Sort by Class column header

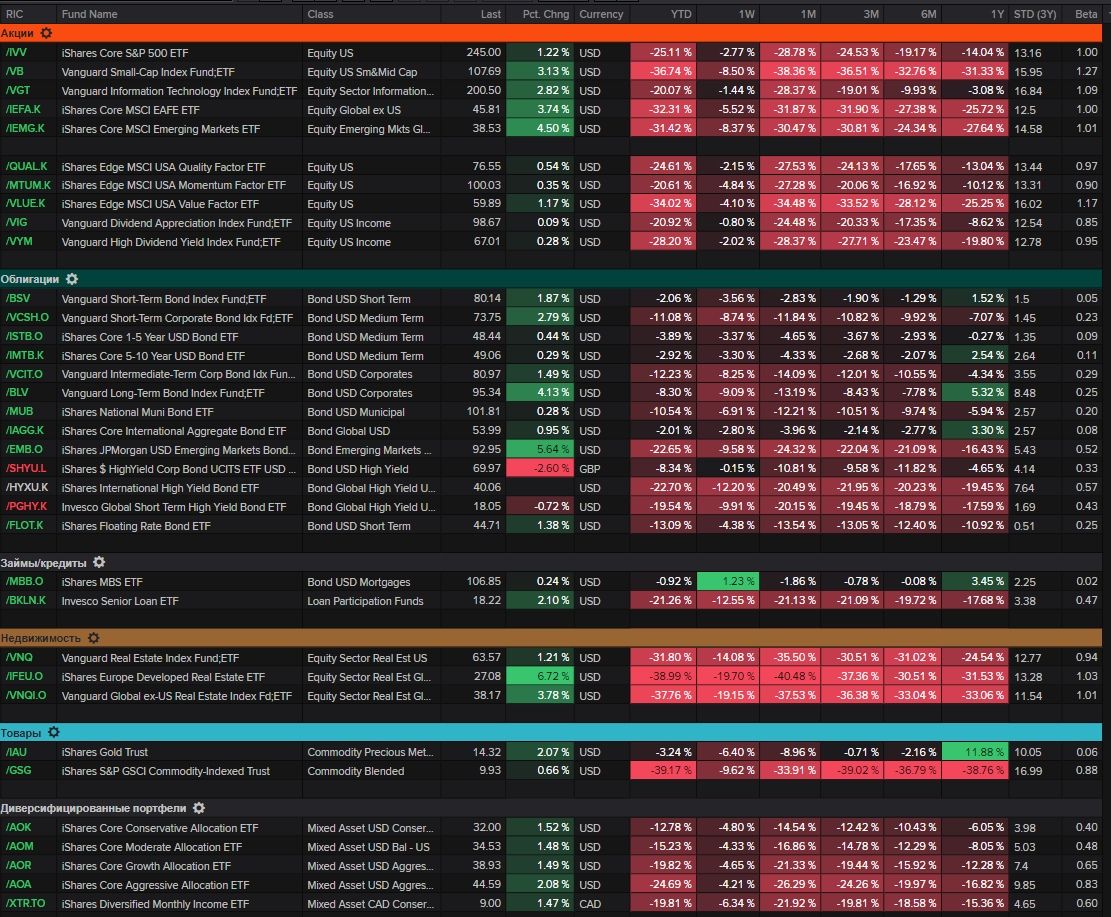pyautogui.click(x=320, y=14)
